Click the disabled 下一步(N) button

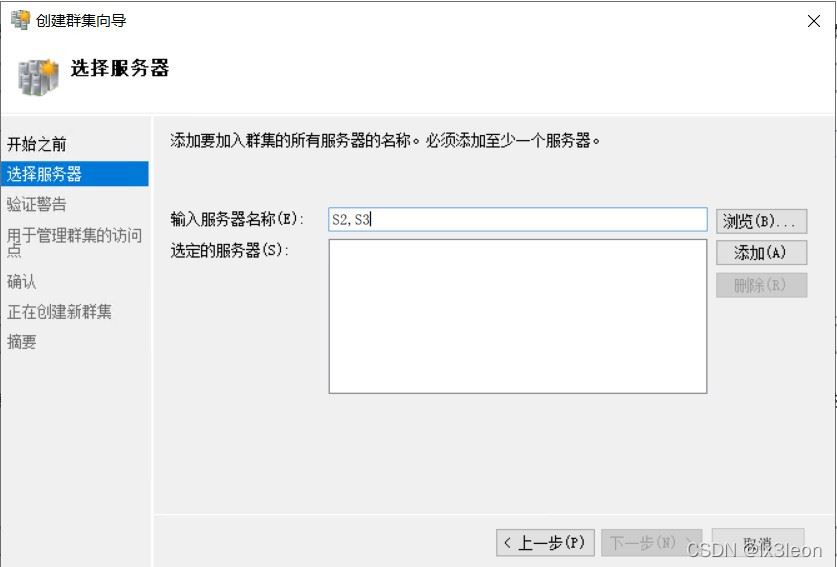(652, 543)
